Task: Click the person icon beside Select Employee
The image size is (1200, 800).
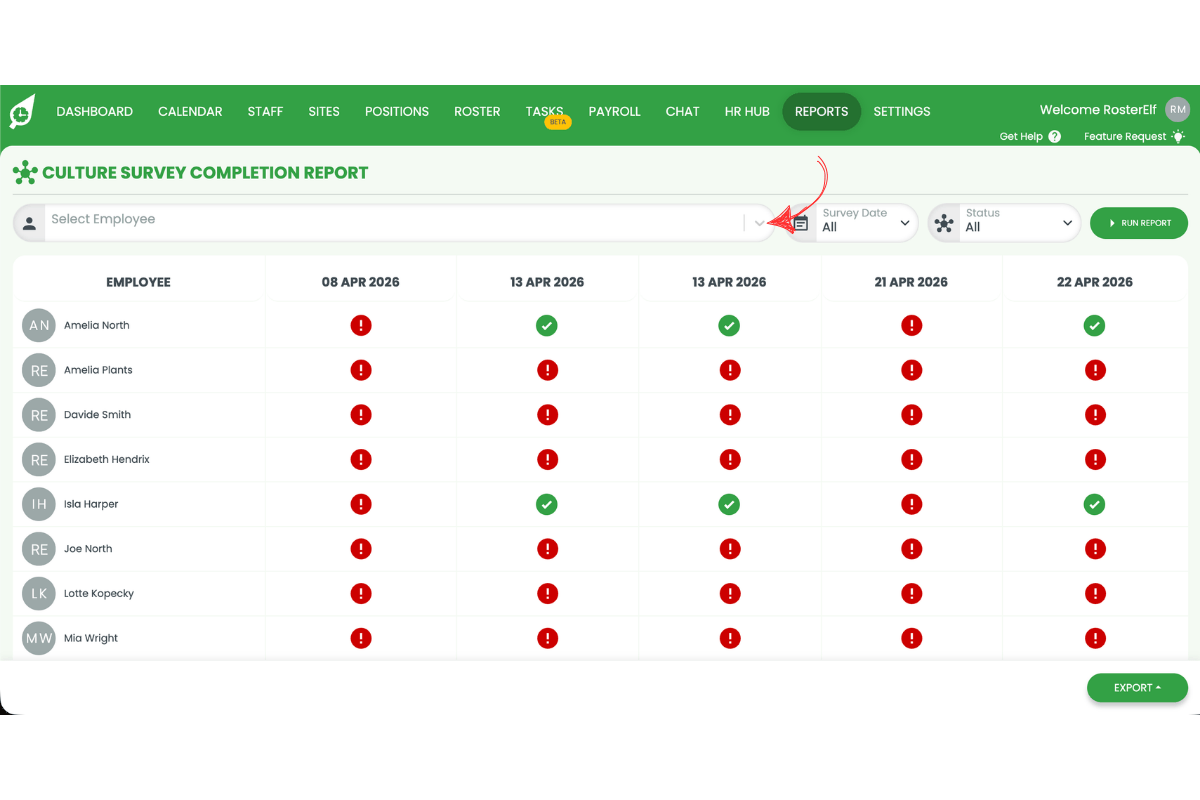Action: pyautogui.click(x=29, y=222)
